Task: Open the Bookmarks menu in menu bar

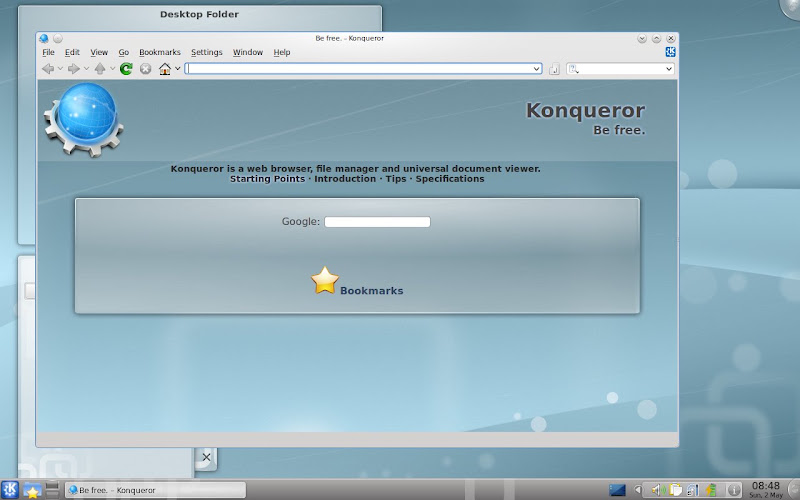Action: [x=160, y=52]
